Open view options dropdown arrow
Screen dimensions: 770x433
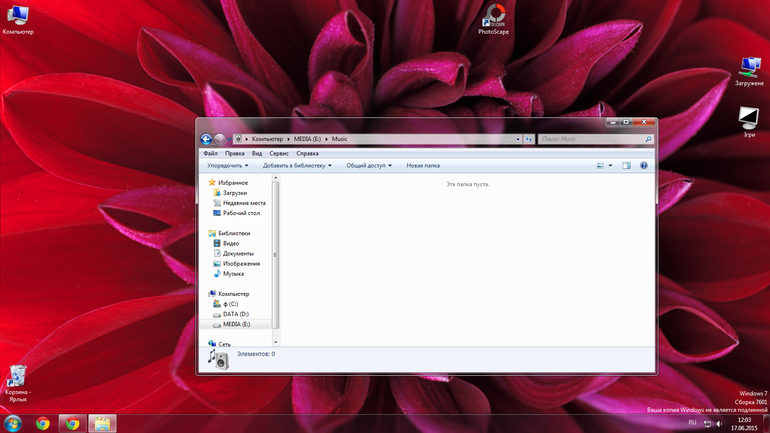pyautogui.click(x=610, y=166)
